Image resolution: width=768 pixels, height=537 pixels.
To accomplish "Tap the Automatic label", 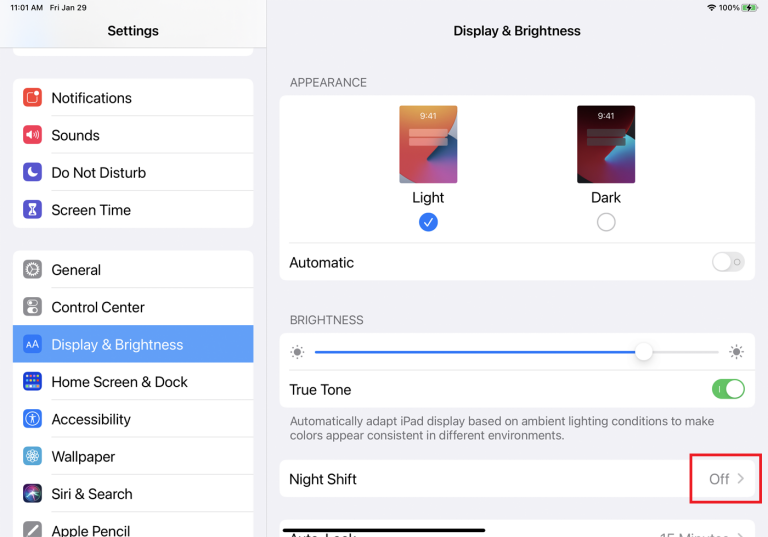I will point(321,263).
